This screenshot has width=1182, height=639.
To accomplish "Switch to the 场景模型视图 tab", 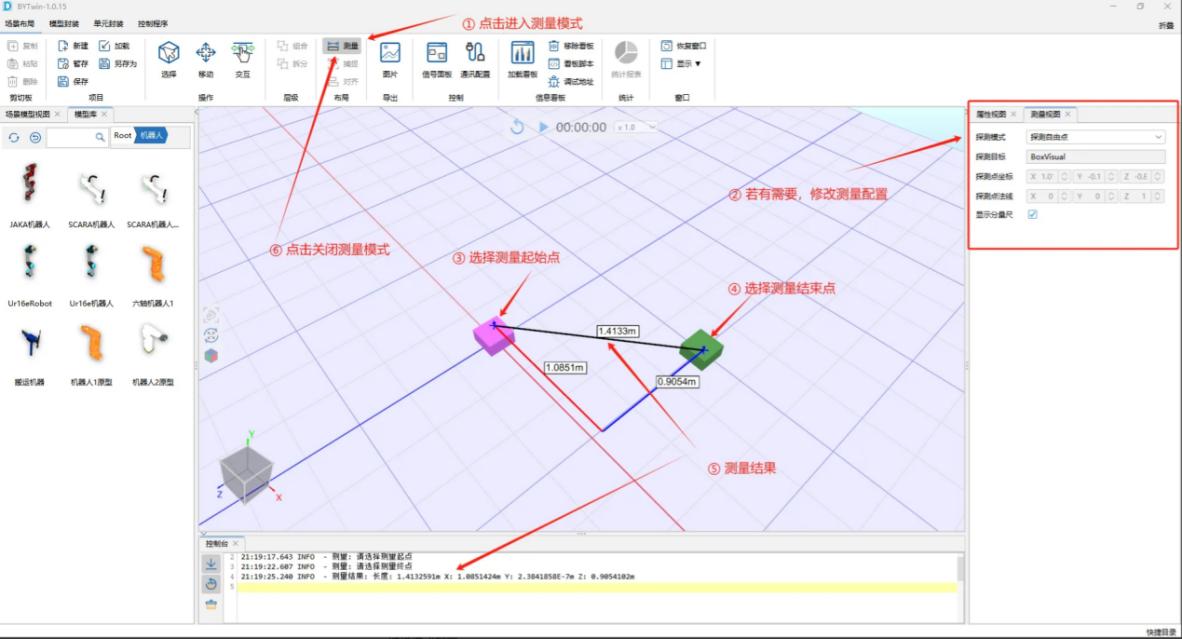I will click(x=28, y=114).
